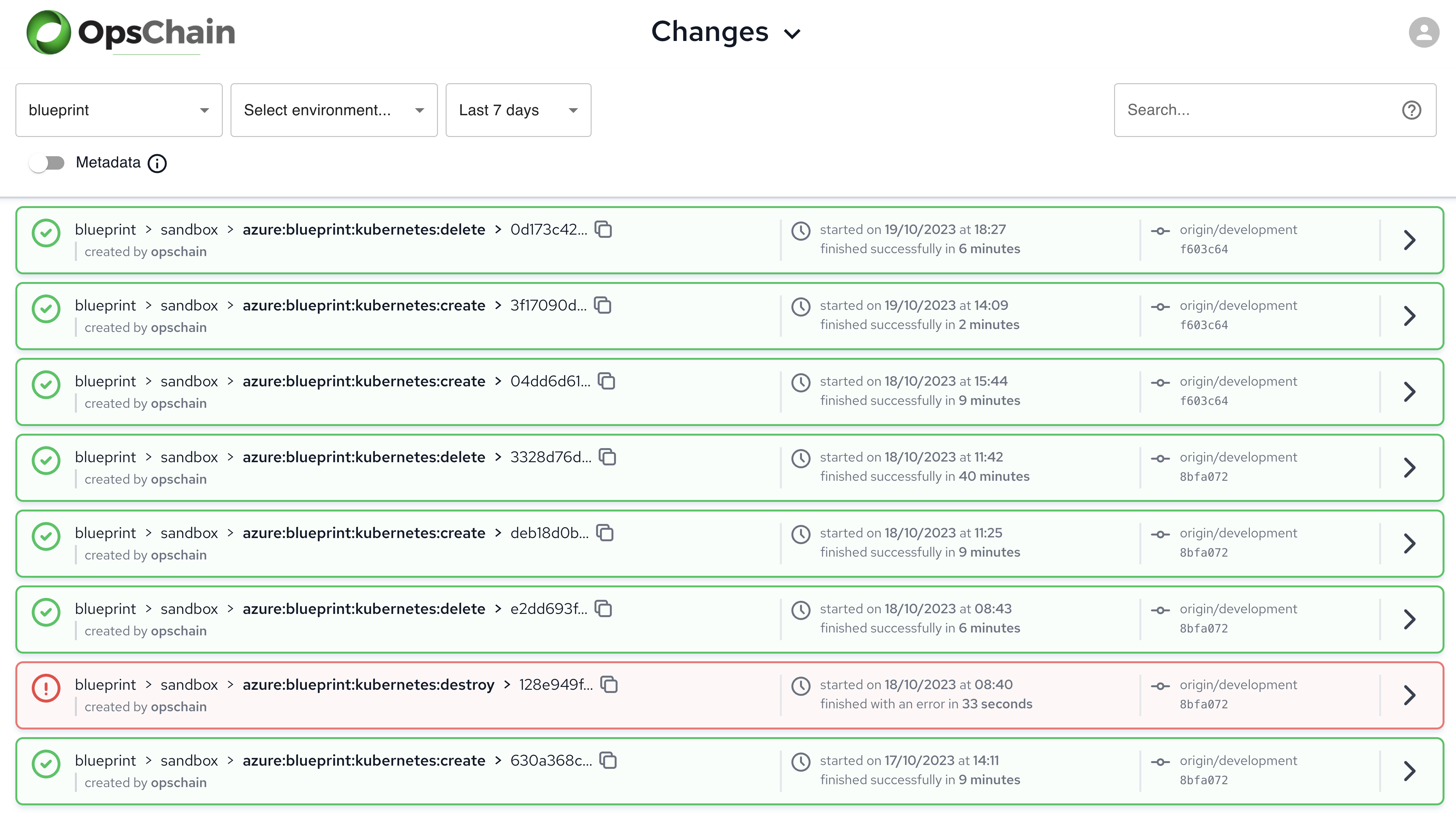Click 'finished with an error in 33 seconds' text
1456x813 pixels.
926,704
